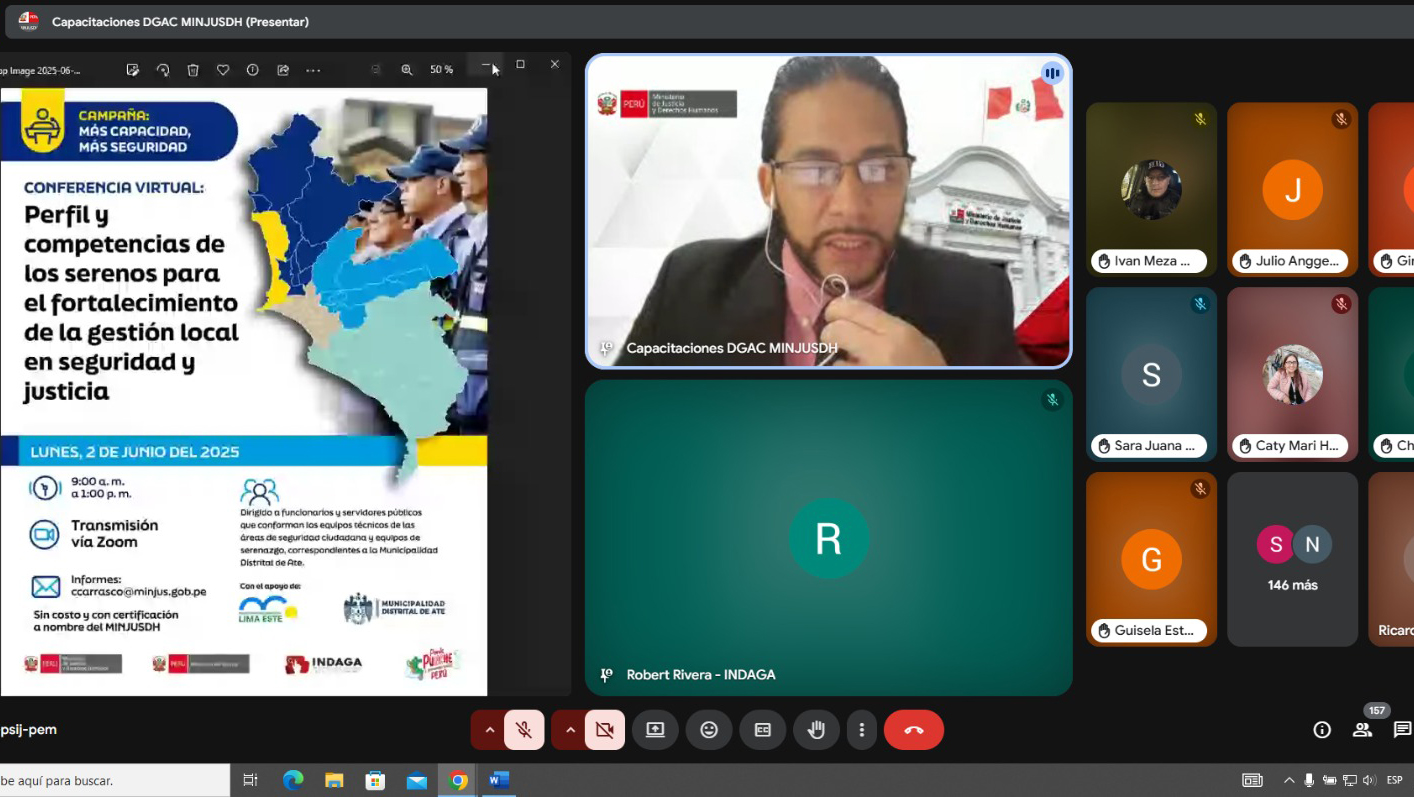Click ccarrasco@minjus.gob.pe on the flyer image
The image size is (1414, 797).
click(139, 592)
